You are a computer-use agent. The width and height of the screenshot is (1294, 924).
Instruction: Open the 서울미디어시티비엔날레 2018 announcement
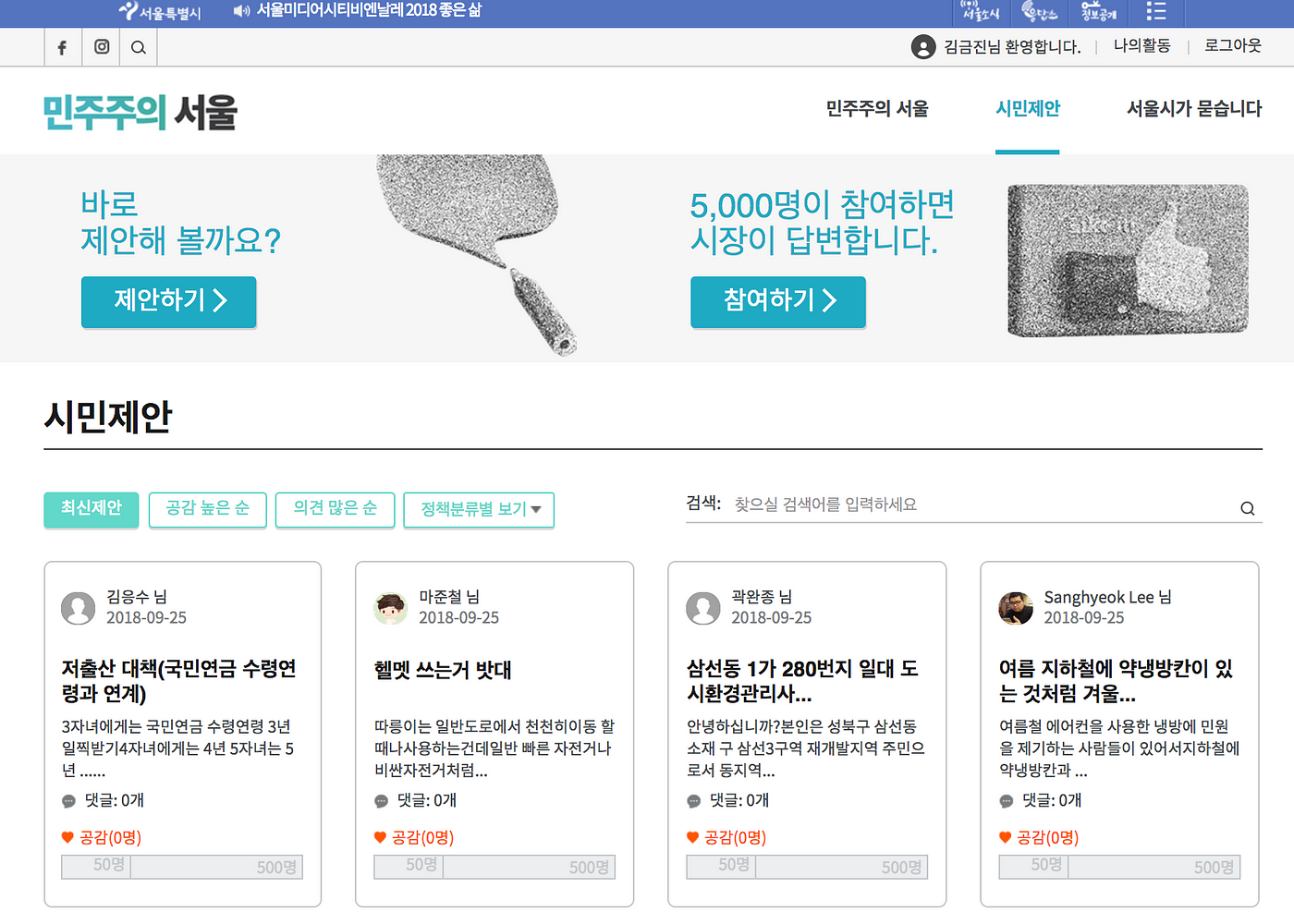click(x=369, y=11)
